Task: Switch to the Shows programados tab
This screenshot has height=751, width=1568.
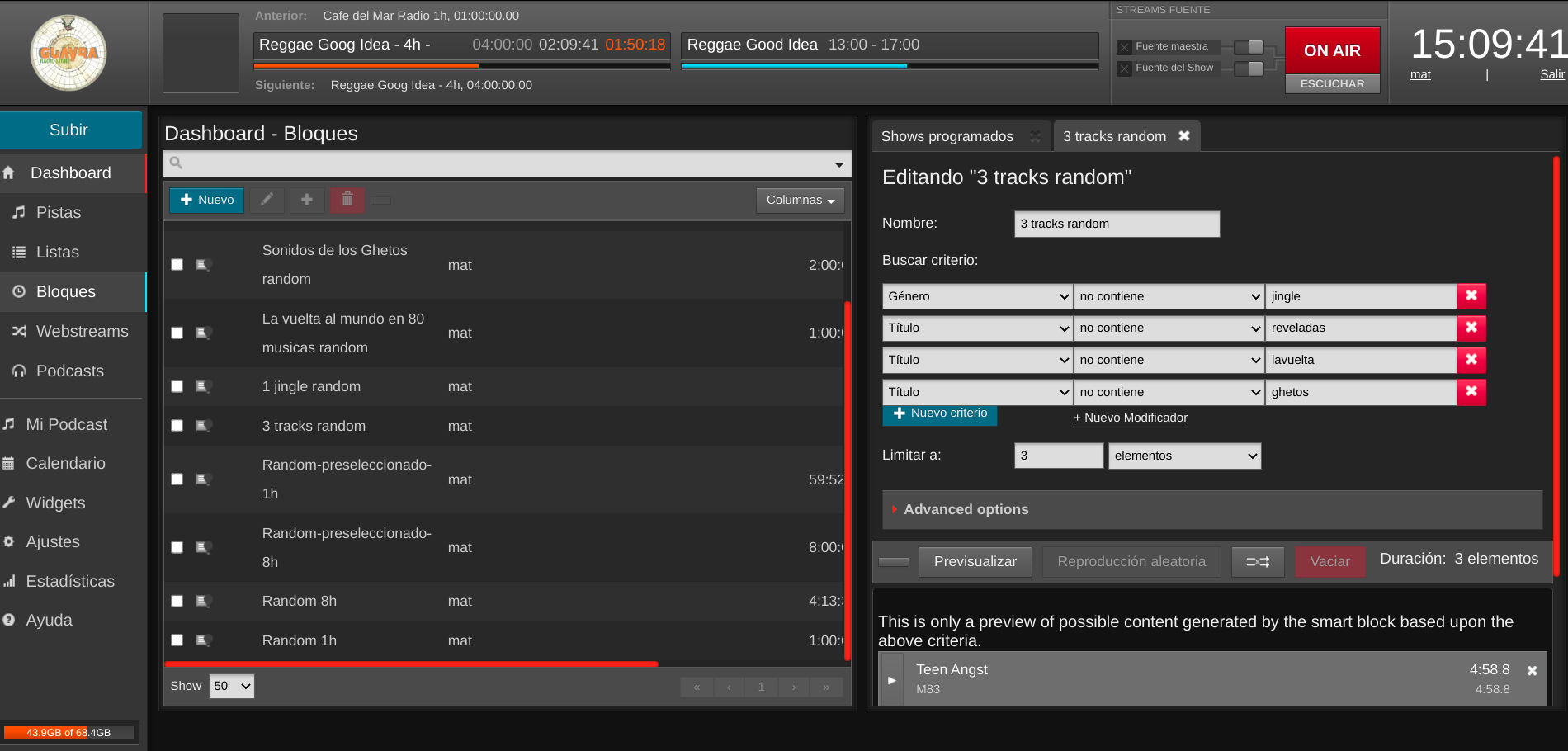Action: click(x=947, y=136)
